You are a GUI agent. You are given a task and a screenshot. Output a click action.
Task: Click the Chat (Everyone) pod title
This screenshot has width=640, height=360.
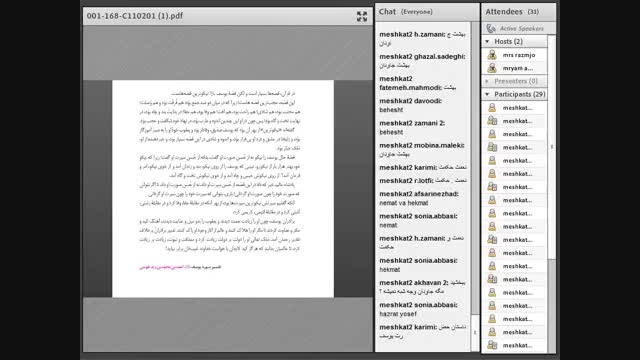click(x=406, y=12)
